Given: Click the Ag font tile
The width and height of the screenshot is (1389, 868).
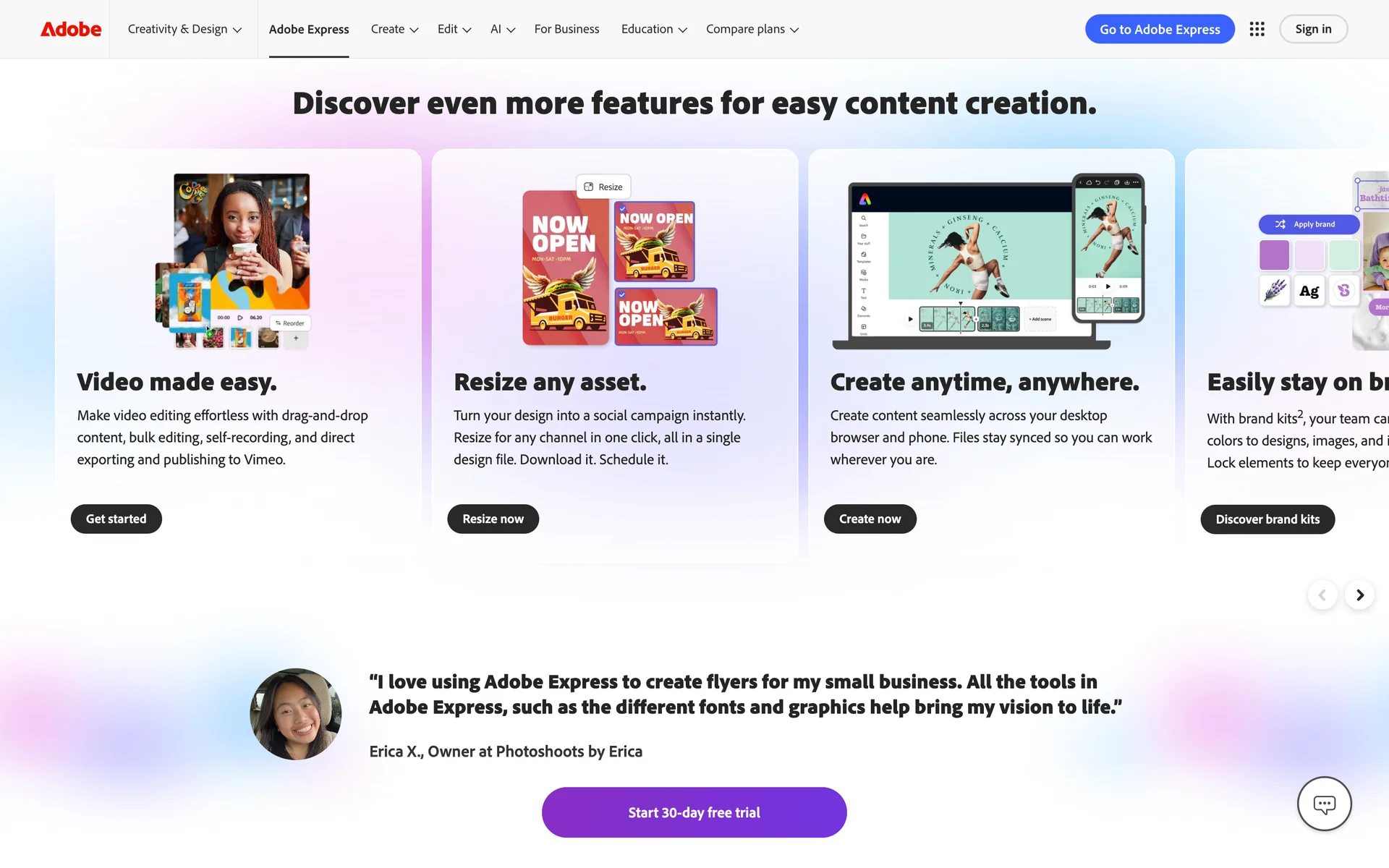Looking at the screenshot, I should (x=1309, y=291).
